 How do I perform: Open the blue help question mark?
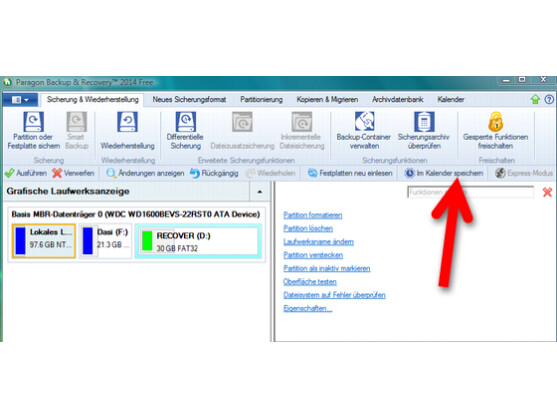coord(549,99)
